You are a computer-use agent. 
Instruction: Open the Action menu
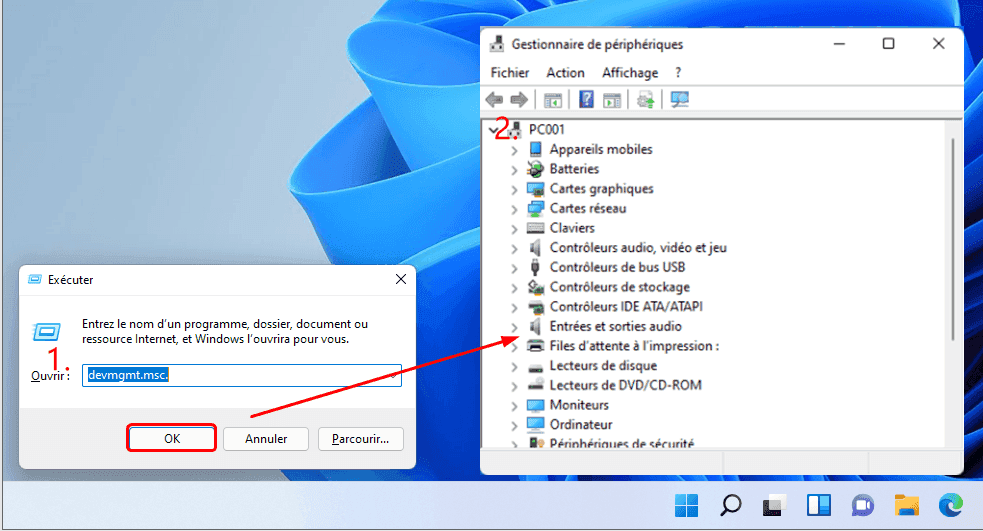coord(565,73)
